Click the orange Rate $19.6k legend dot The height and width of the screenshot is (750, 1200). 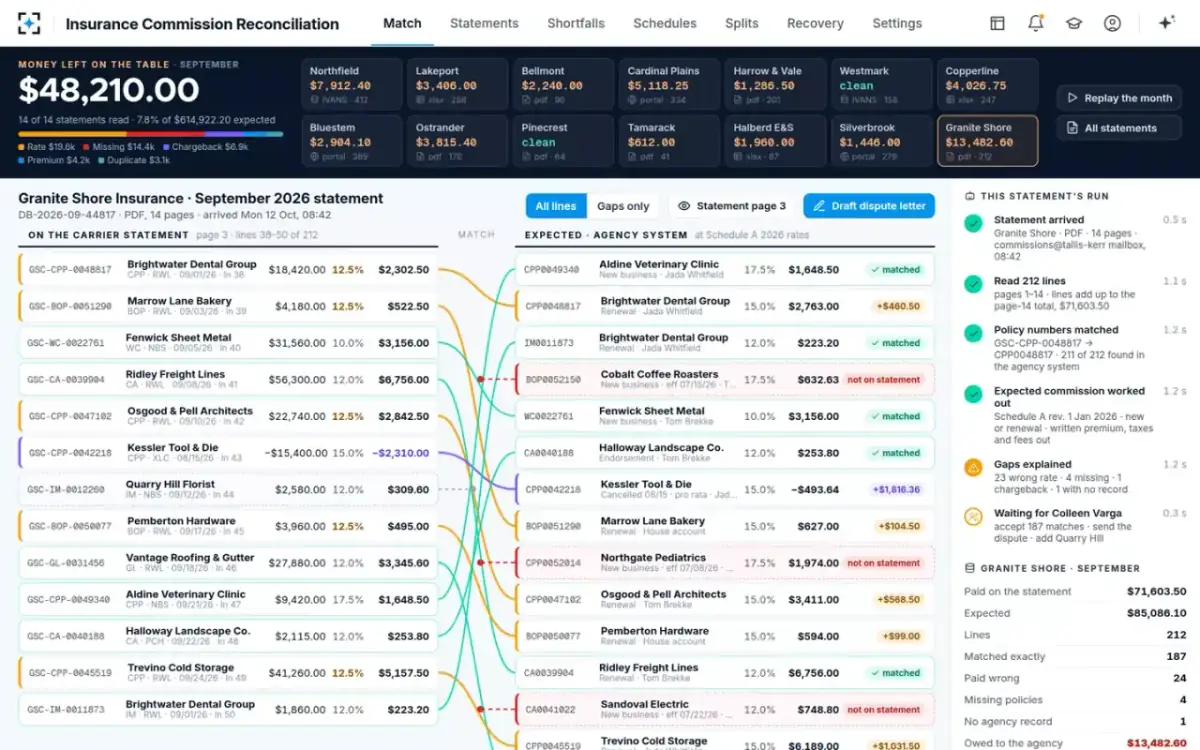click(x=22, y=146)
